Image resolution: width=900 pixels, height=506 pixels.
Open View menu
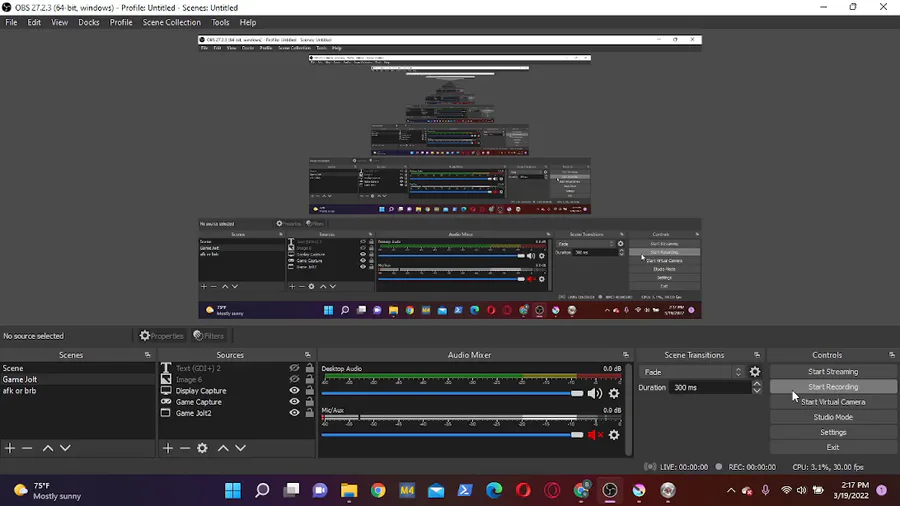pyautogui.click(x=59, y=22)
